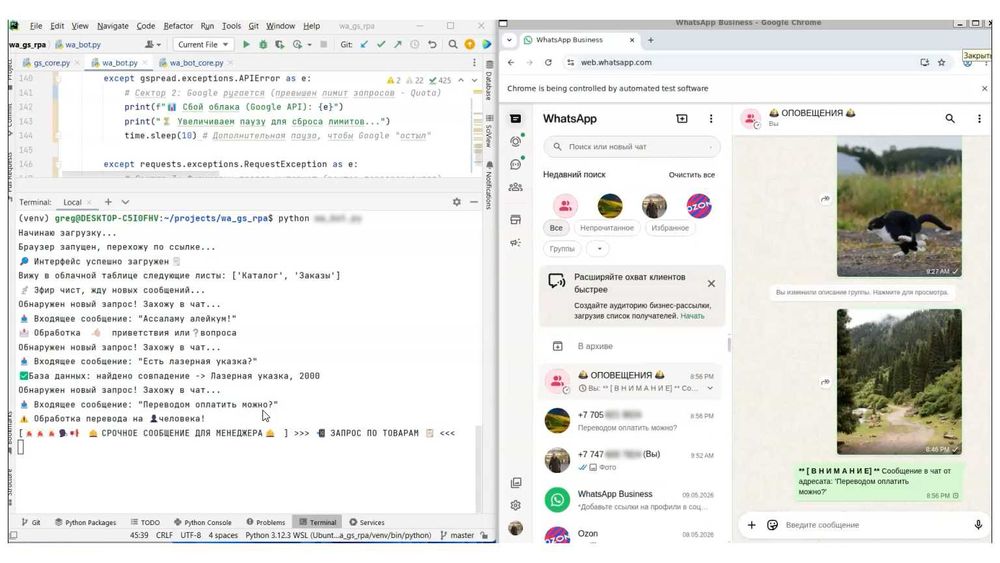Select the Непрочитанное chat filter
This screenshot has height=563, width=1000.
pos(607,228)
